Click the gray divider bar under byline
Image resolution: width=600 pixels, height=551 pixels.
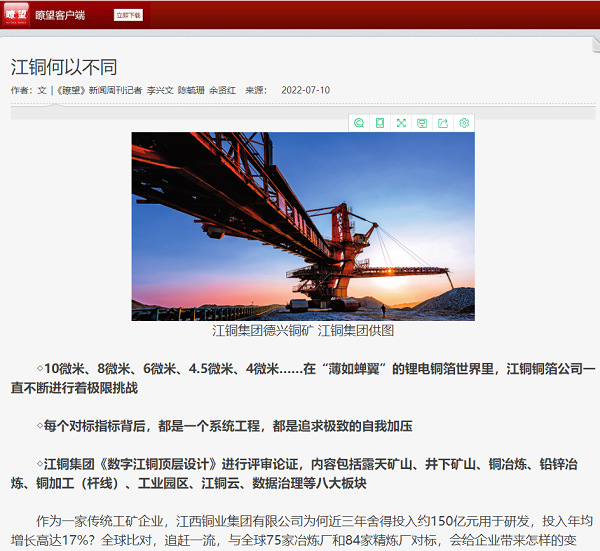click(x=300, y=111)
